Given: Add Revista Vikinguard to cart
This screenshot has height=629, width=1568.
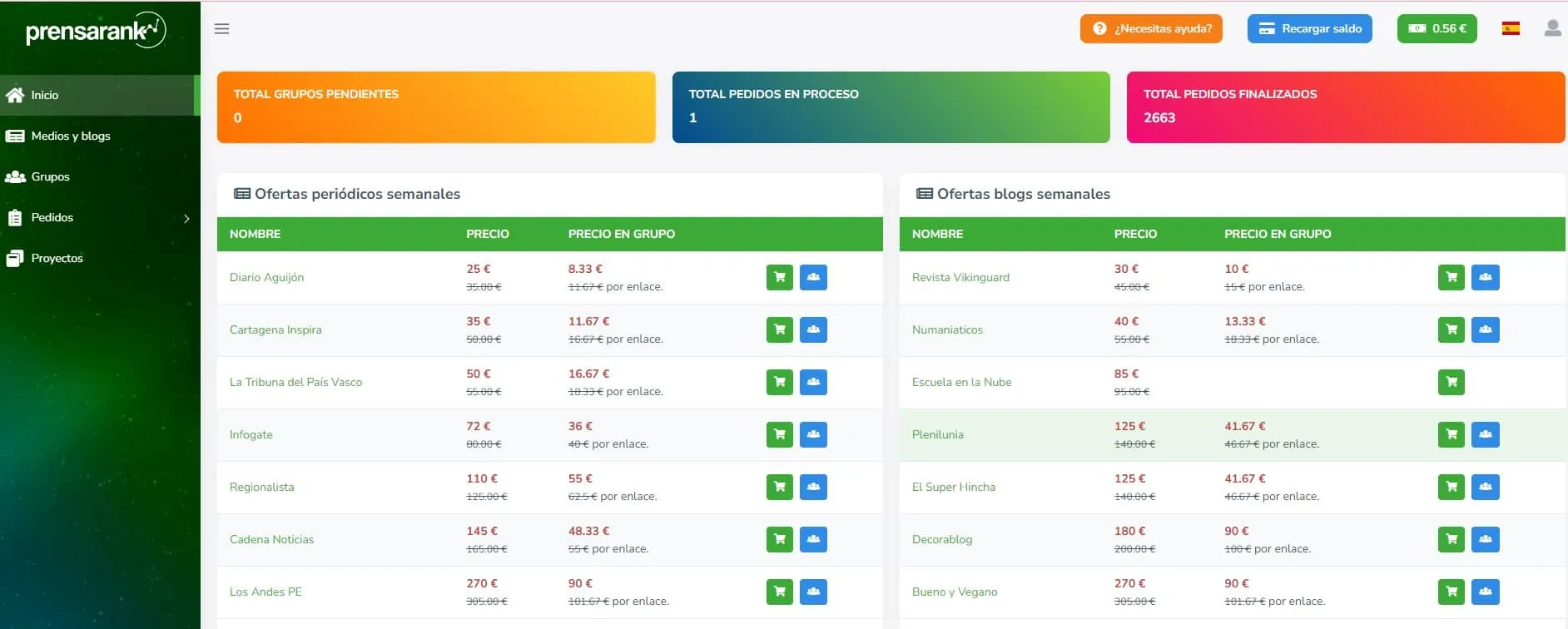Looking at the screenshot, I should click(x=1451, y=277).
